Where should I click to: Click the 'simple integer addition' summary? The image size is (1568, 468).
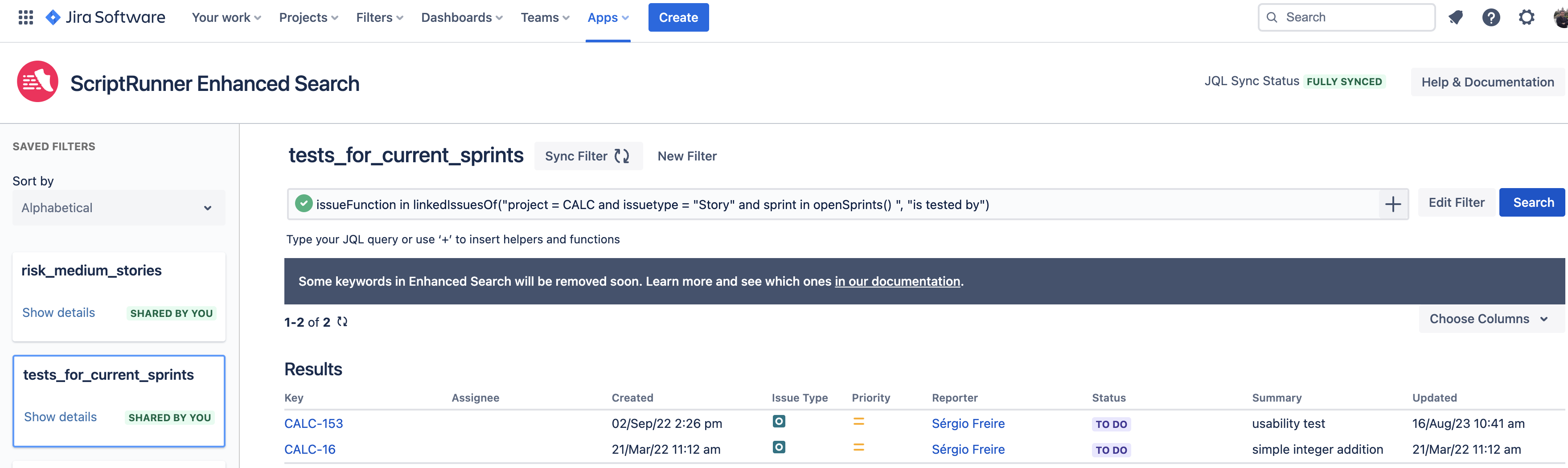[1317, 450]
